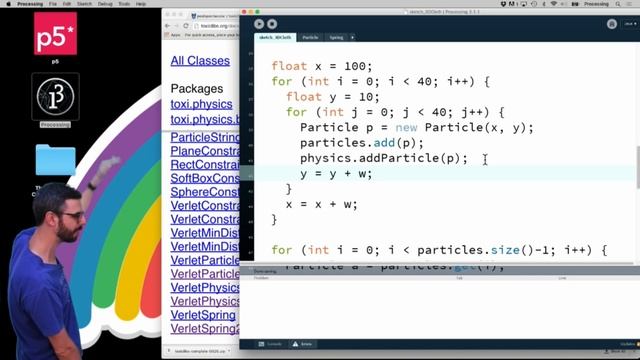
Task: Open the Tools menu
Action: [x=124, y=4]
